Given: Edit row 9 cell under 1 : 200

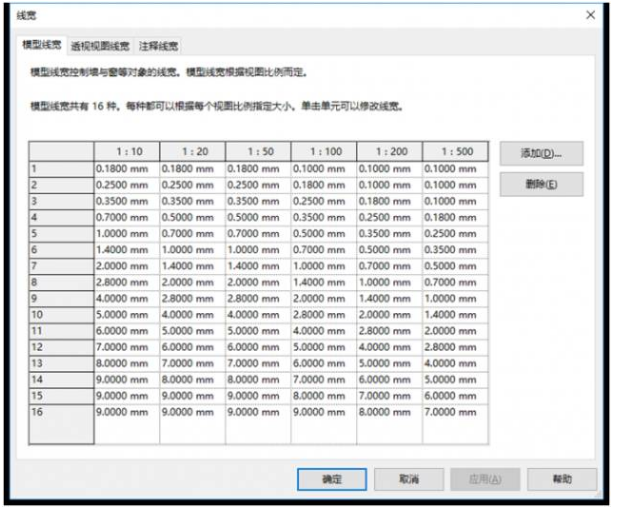Looking at the screenshot, I should pos(390,299).
